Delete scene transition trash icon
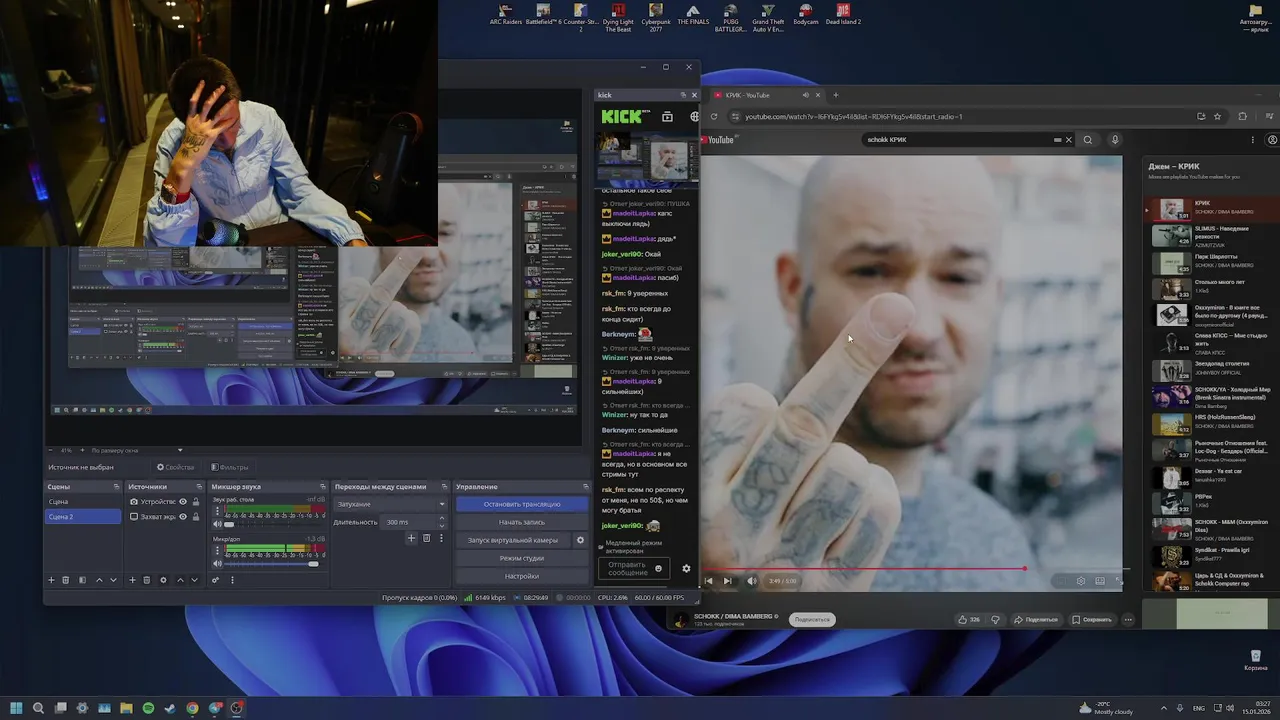This screenshot has width=1280, height=720. pos(426,538)
